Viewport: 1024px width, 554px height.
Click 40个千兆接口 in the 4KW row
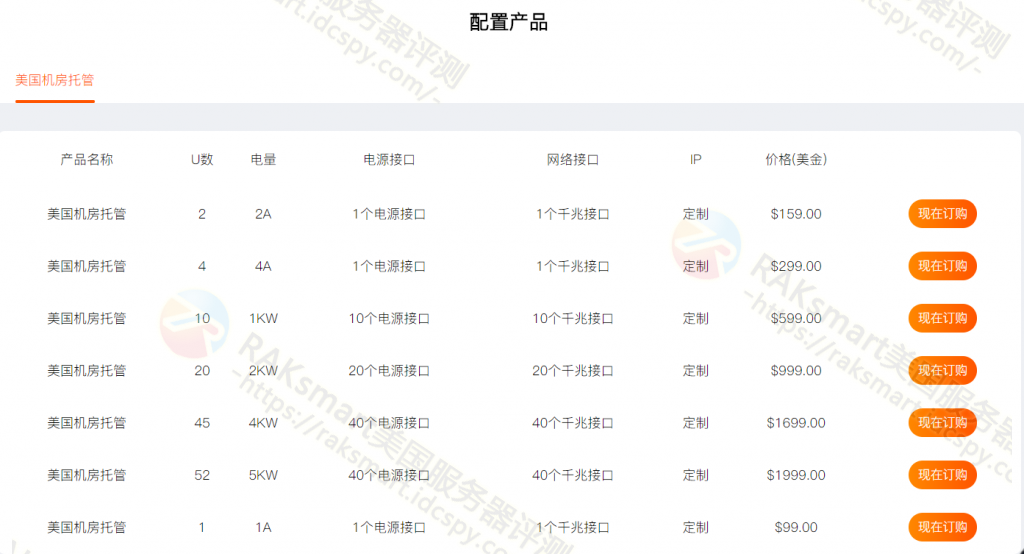[x=573, y=423]
